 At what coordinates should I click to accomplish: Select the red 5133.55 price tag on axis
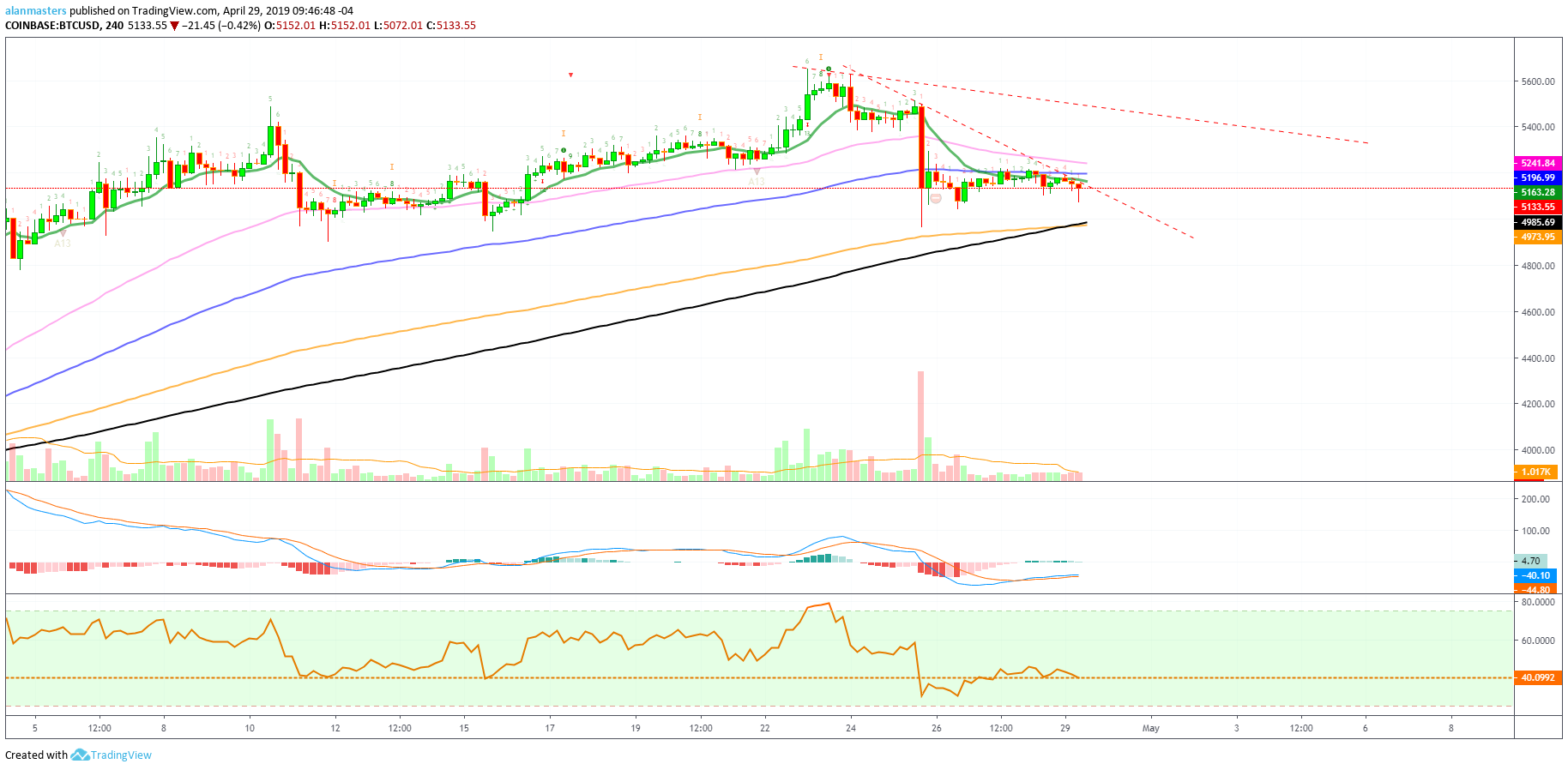(1537, 207)
